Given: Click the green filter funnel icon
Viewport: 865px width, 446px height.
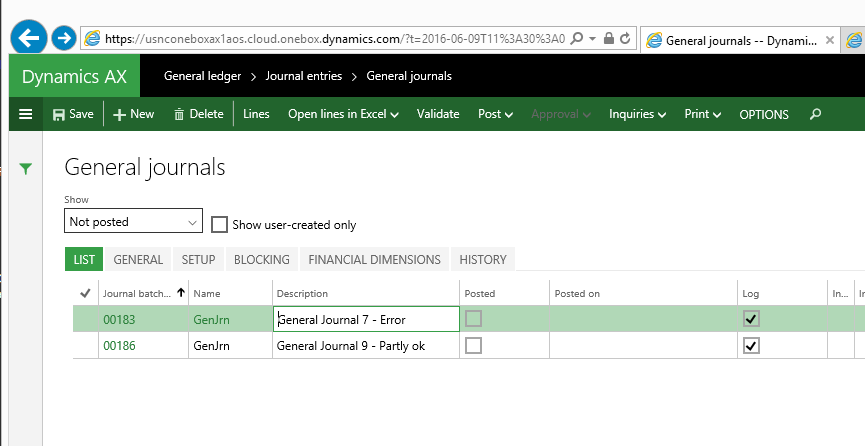Looking at the screenshot, I should click(25, 170).
